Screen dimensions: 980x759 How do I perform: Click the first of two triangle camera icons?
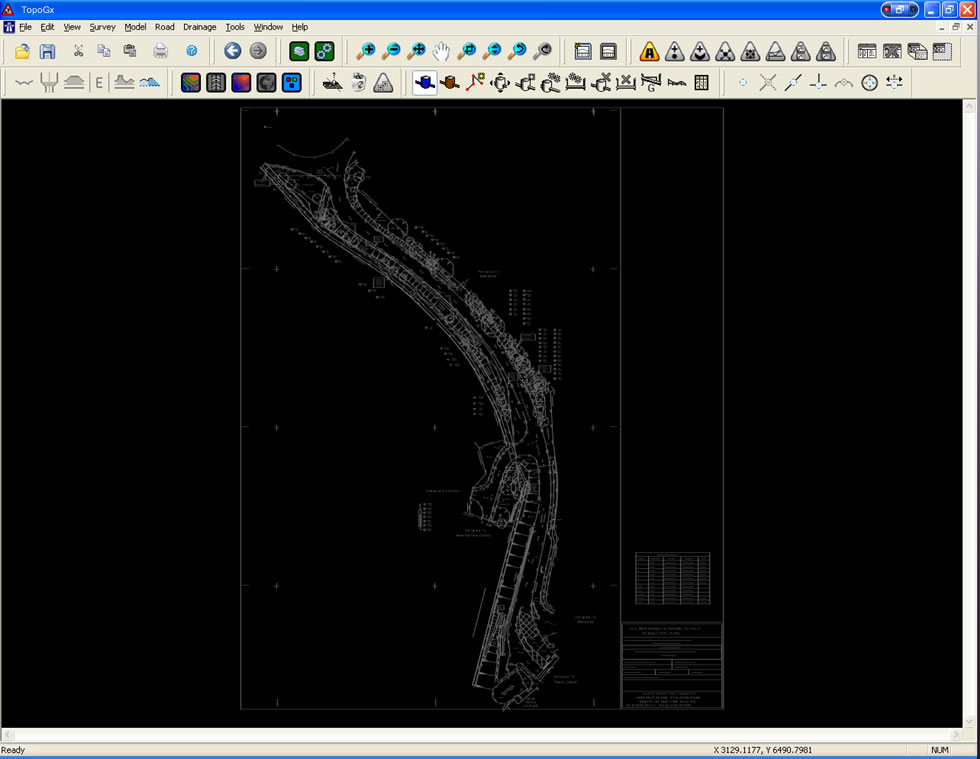(801, 51)
